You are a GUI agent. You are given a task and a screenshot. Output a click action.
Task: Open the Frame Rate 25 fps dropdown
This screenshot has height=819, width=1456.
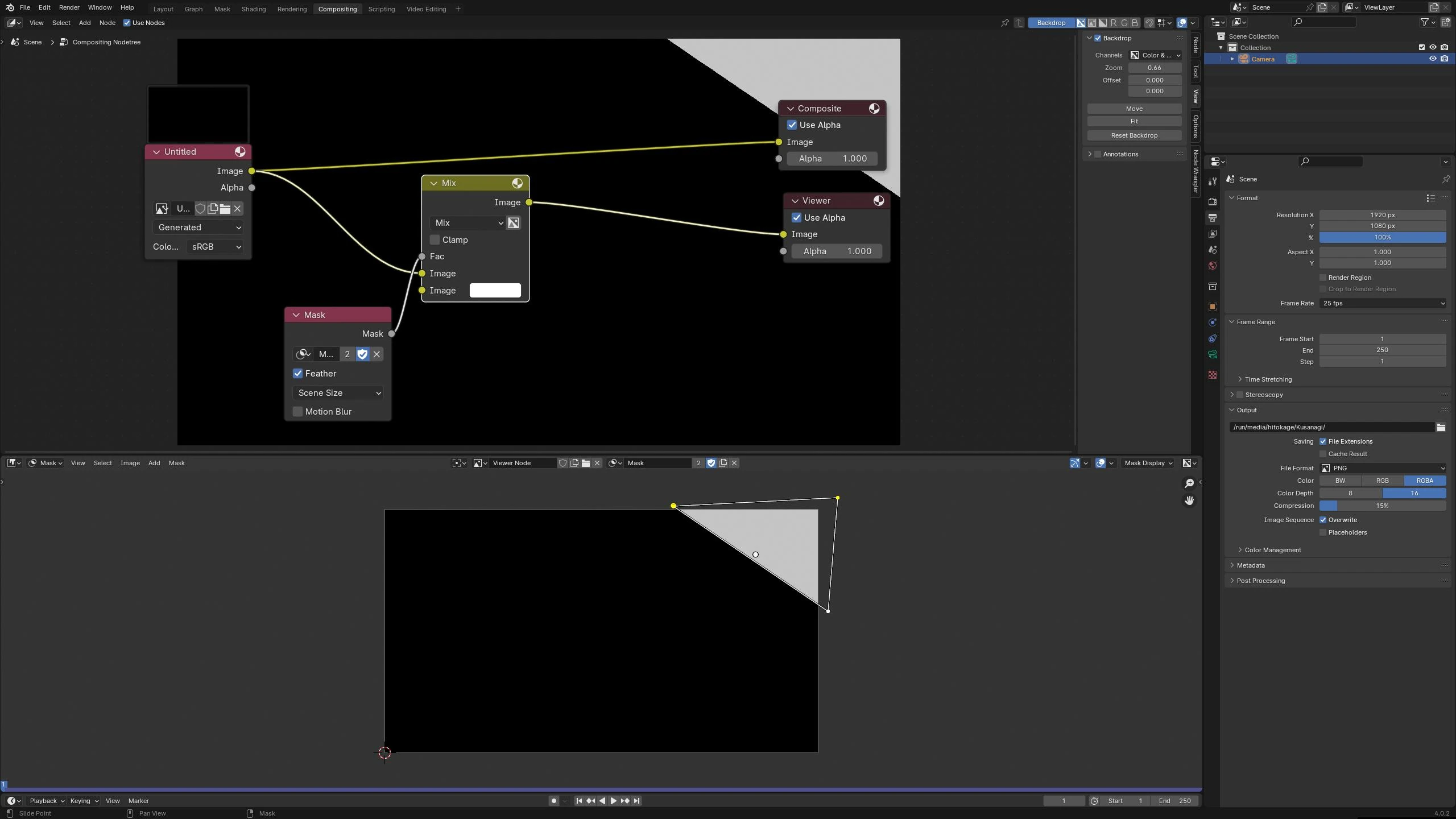pos(1383,303)
